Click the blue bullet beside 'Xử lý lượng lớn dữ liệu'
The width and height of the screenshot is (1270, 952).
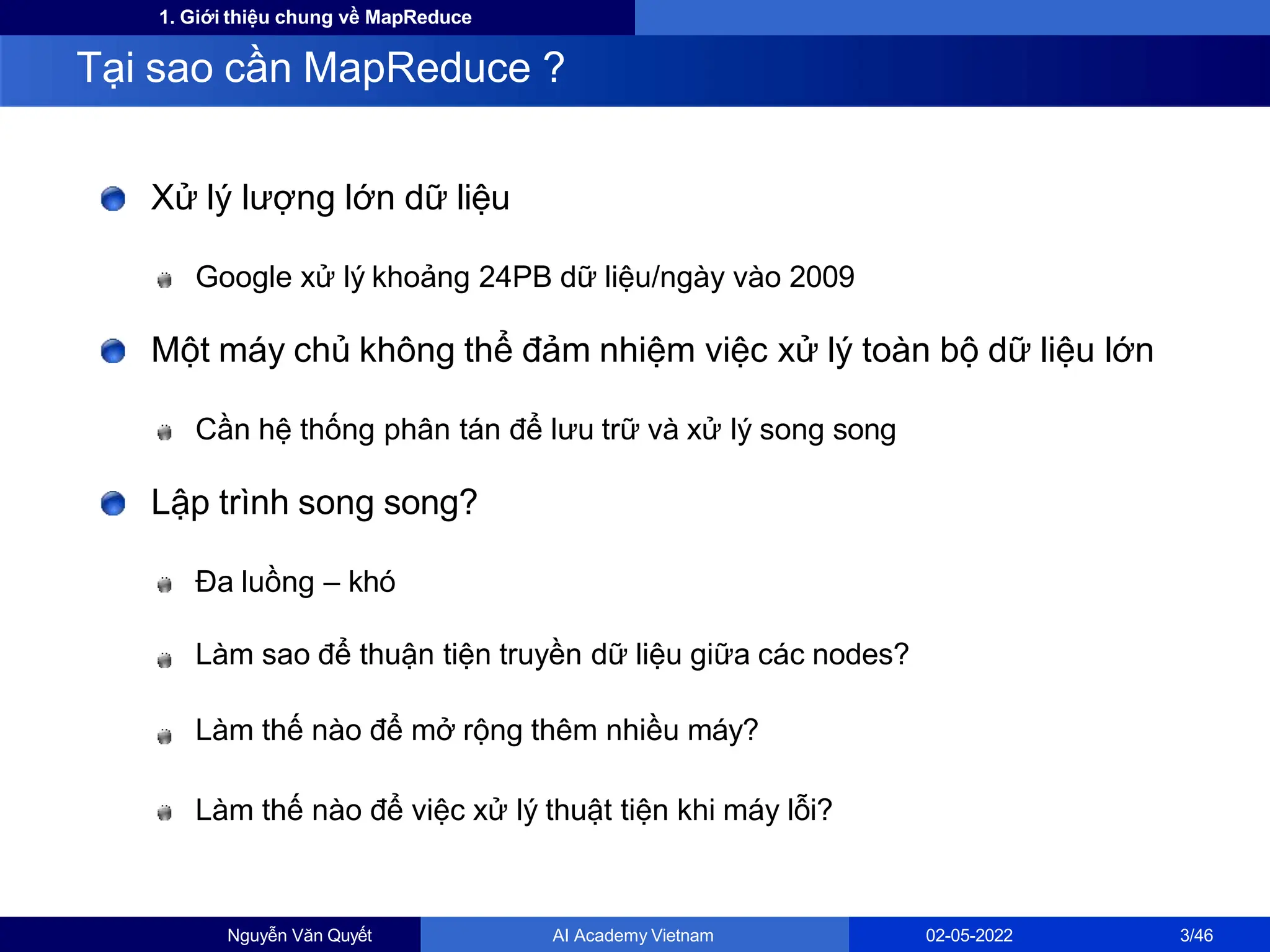113,199
